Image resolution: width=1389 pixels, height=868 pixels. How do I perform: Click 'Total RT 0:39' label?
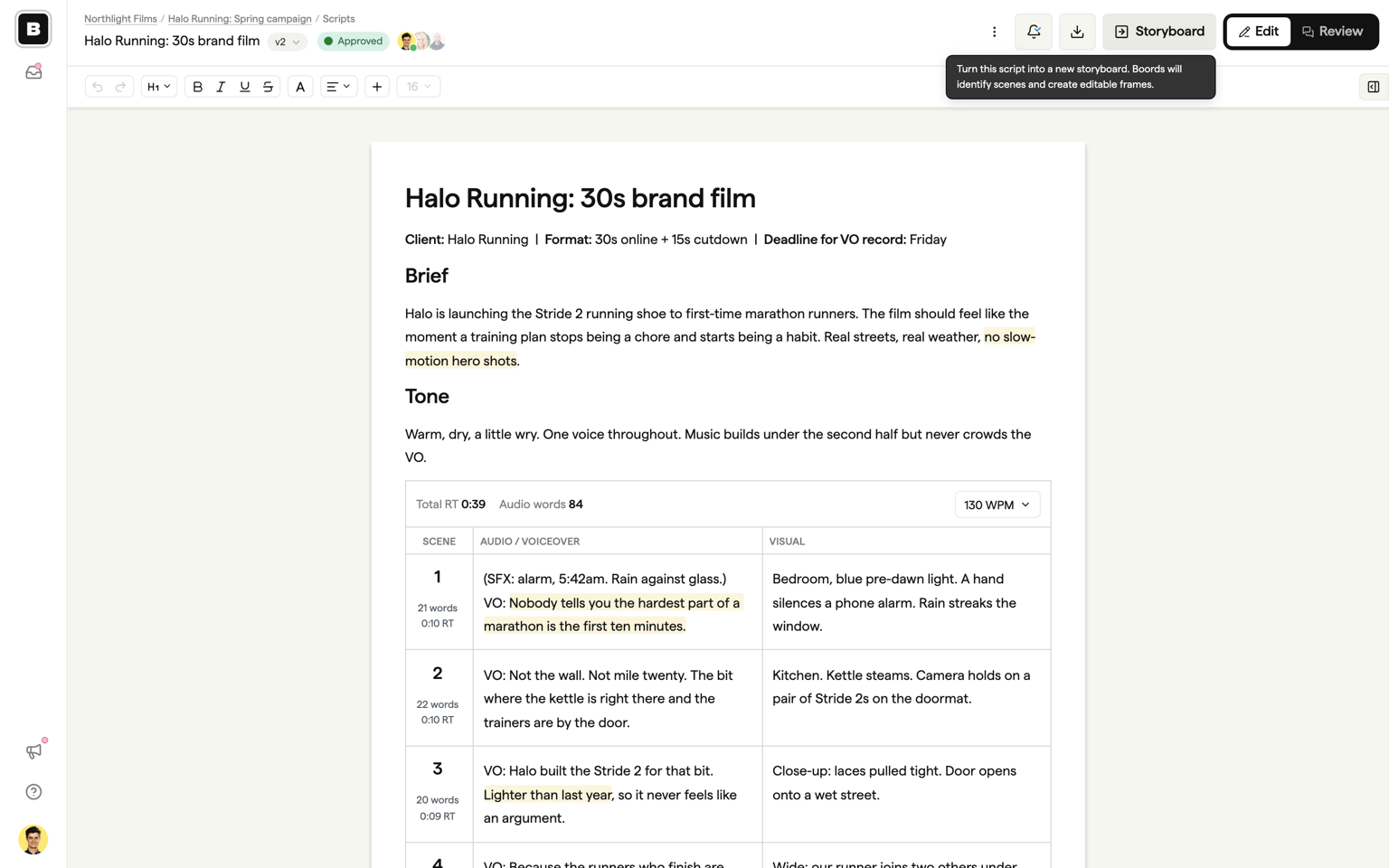coord(450,505)
